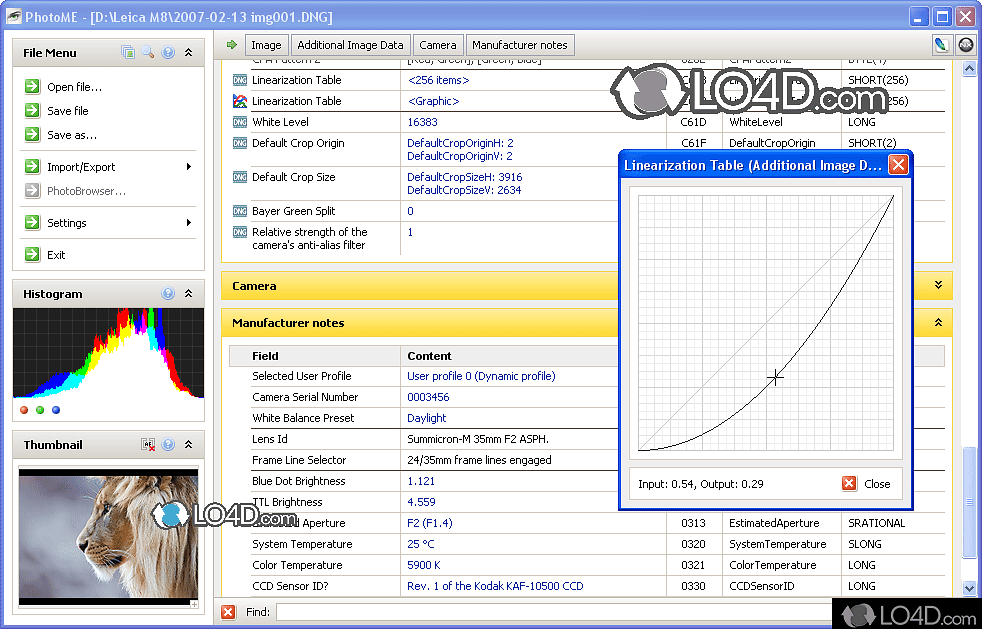Collapse the File Menu panel with its chevron

(188, 52)
